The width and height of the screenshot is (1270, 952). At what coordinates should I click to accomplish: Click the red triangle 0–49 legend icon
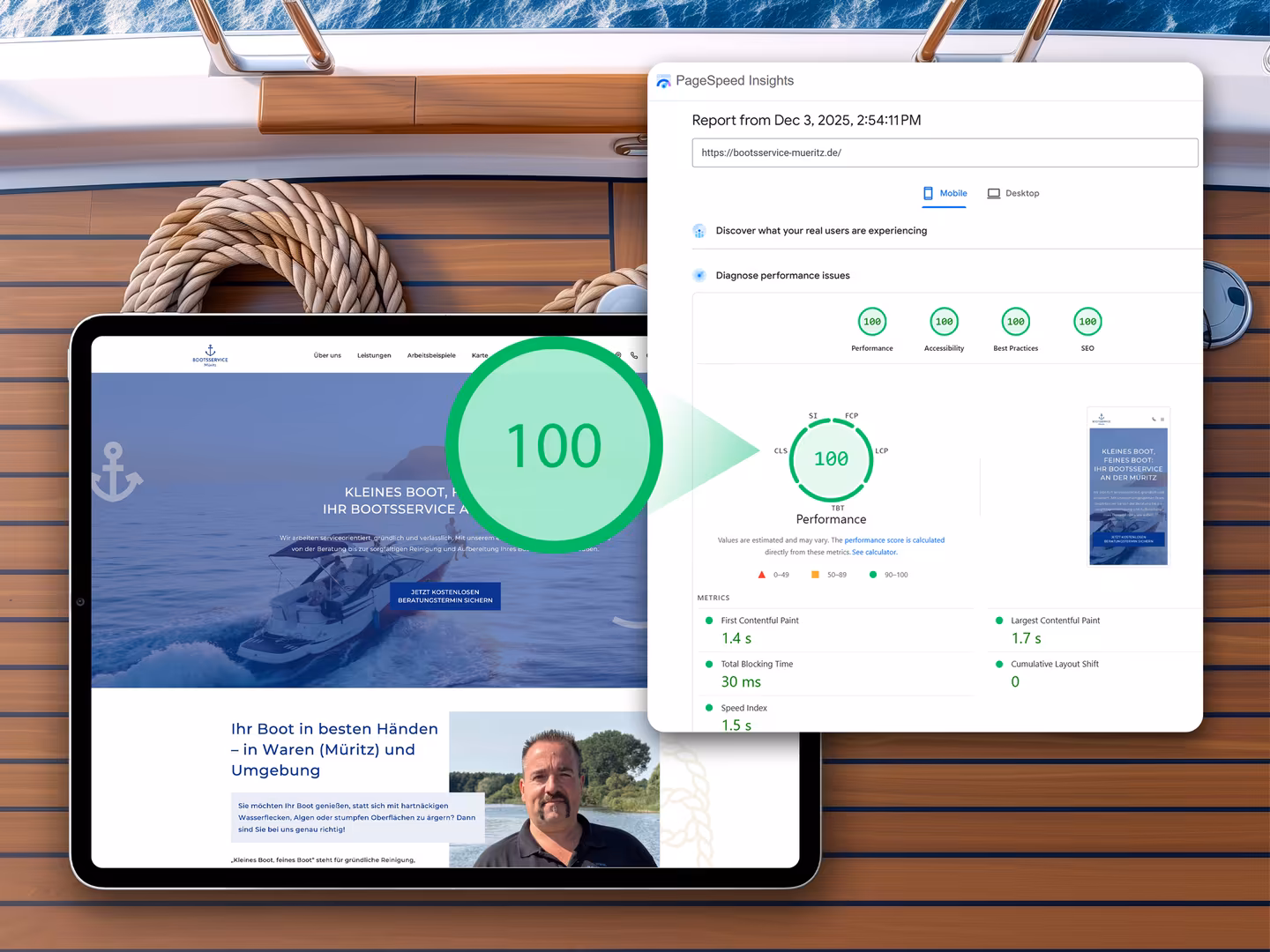tap(761, 574)
